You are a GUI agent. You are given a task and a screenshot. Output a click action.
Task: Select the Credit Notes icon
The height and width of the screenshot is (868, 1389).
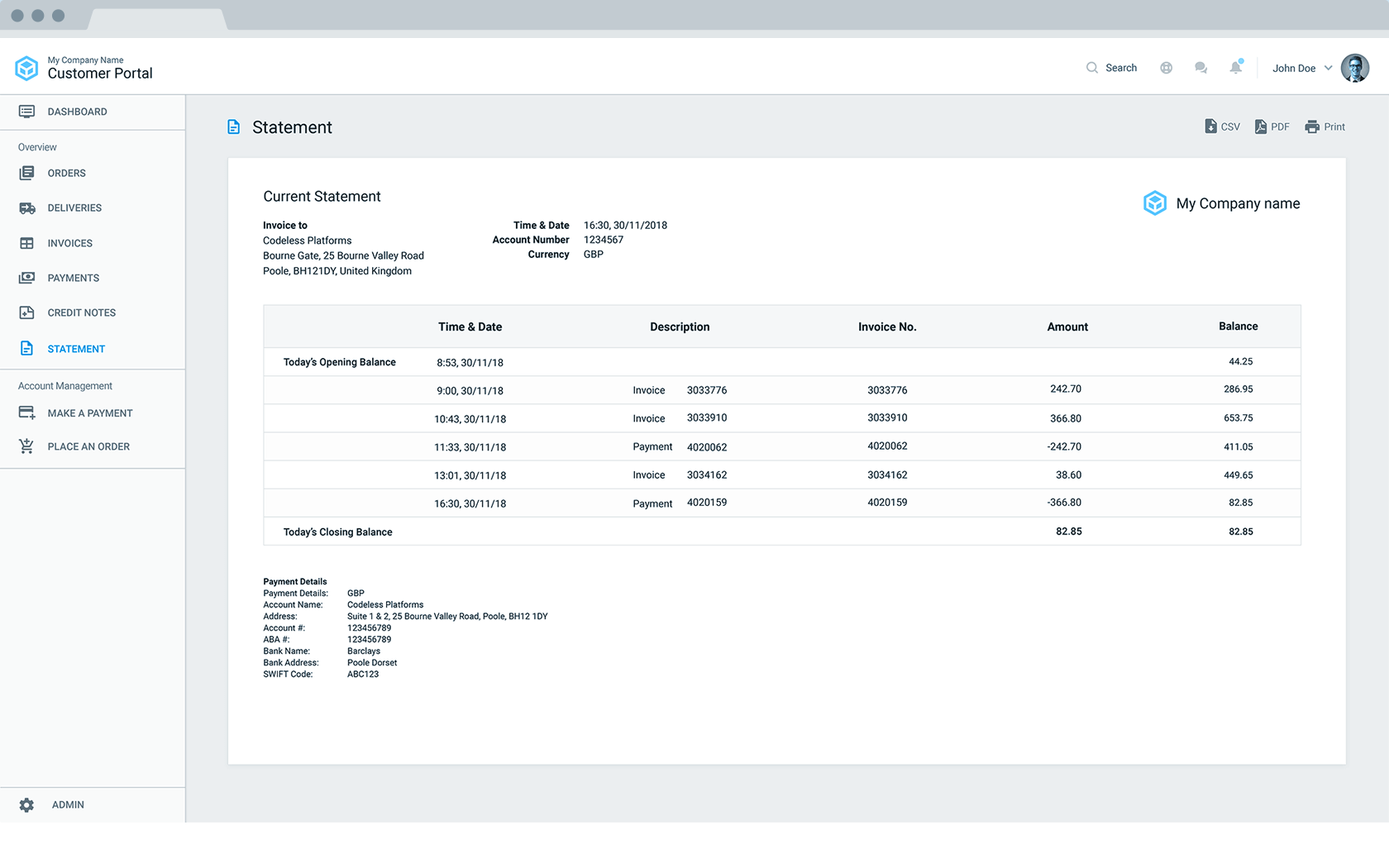point(27,312)
